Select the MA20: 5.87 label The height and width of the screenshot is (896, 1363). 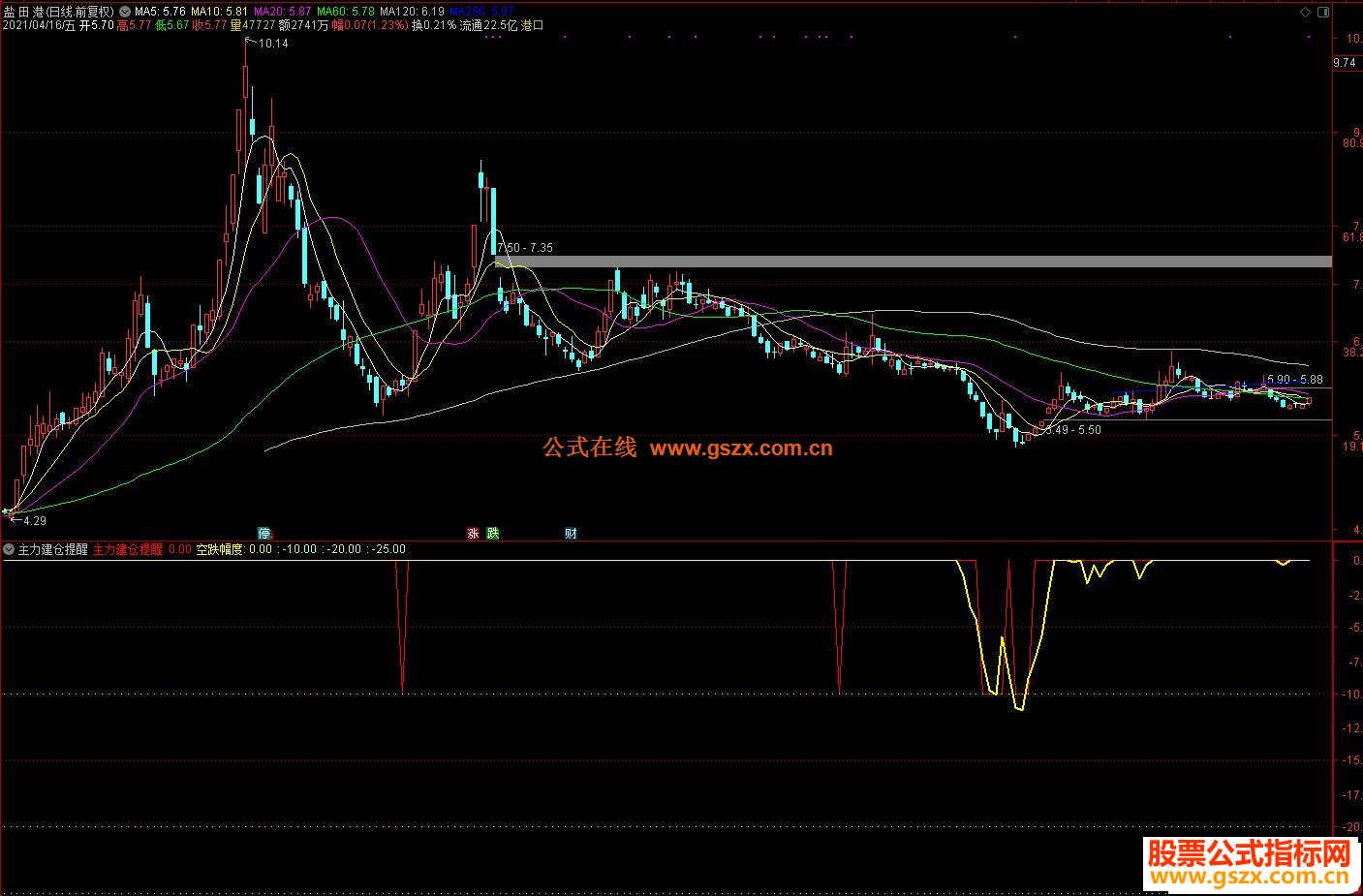point(282,13)
